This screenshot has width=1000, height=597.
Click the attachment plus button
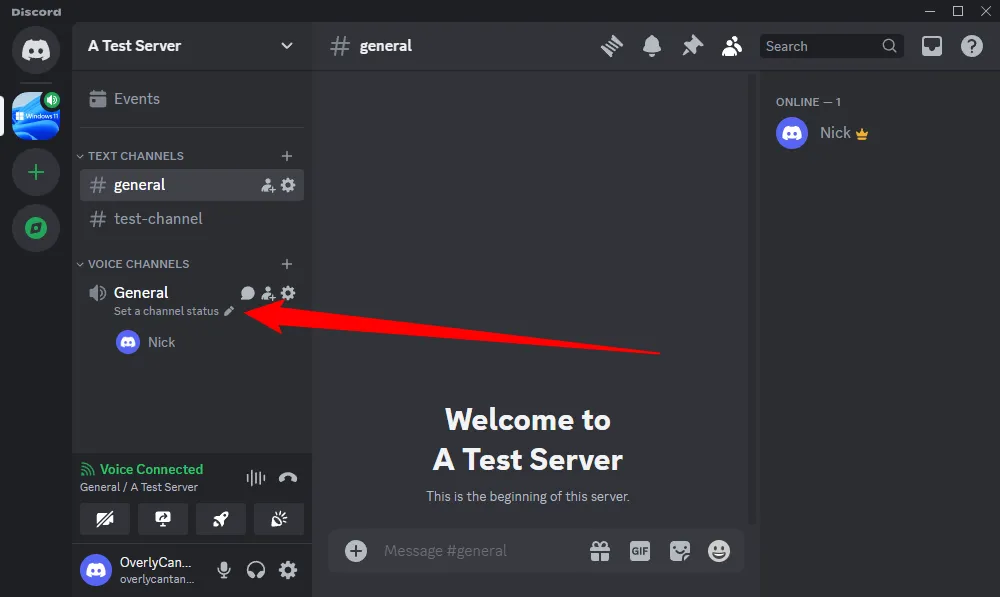pyautogui.click(x=356, y=551)
